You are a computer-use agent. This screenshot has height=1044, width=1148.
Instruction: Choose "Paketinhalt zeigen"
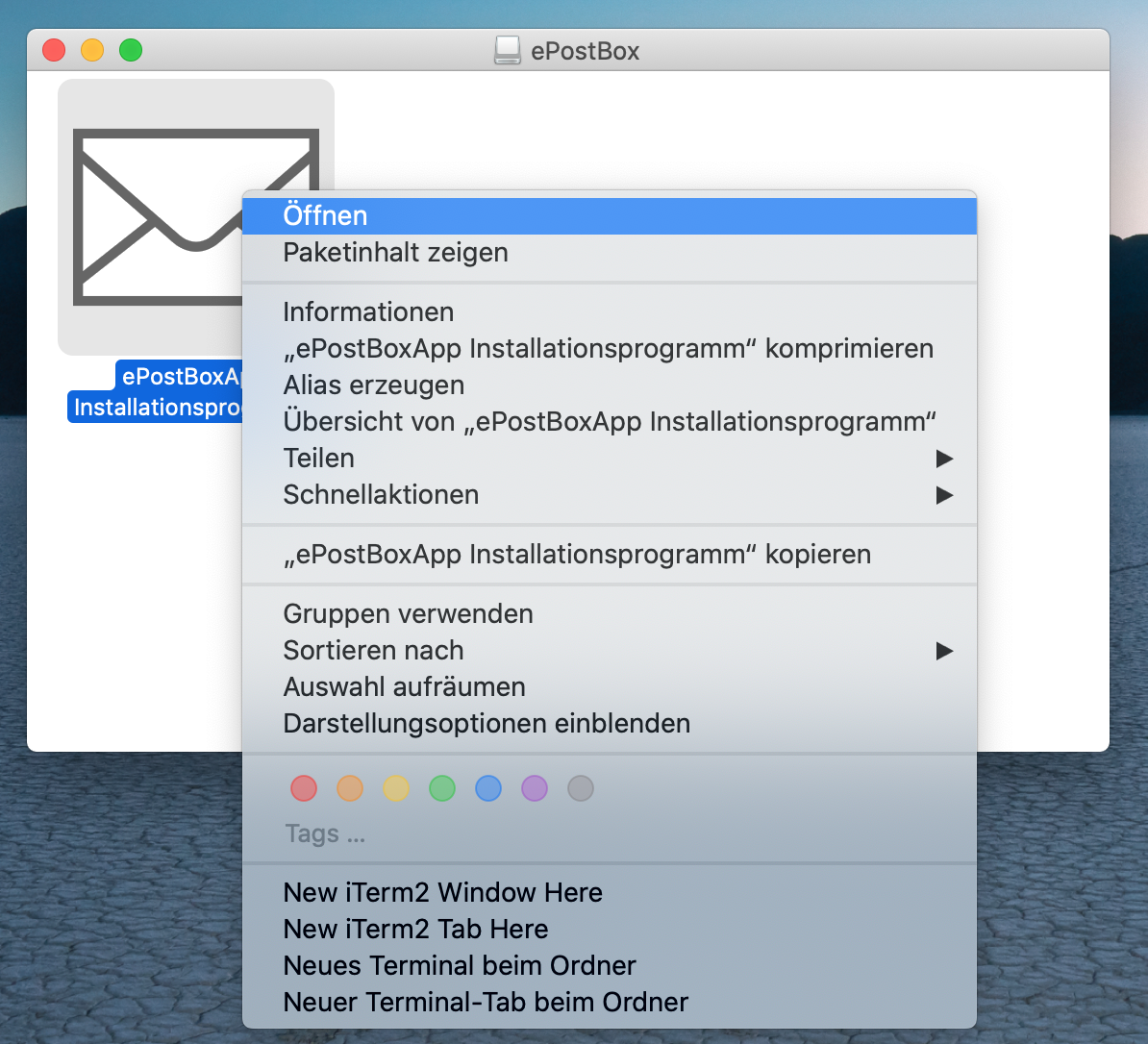[x=395, y=253]
